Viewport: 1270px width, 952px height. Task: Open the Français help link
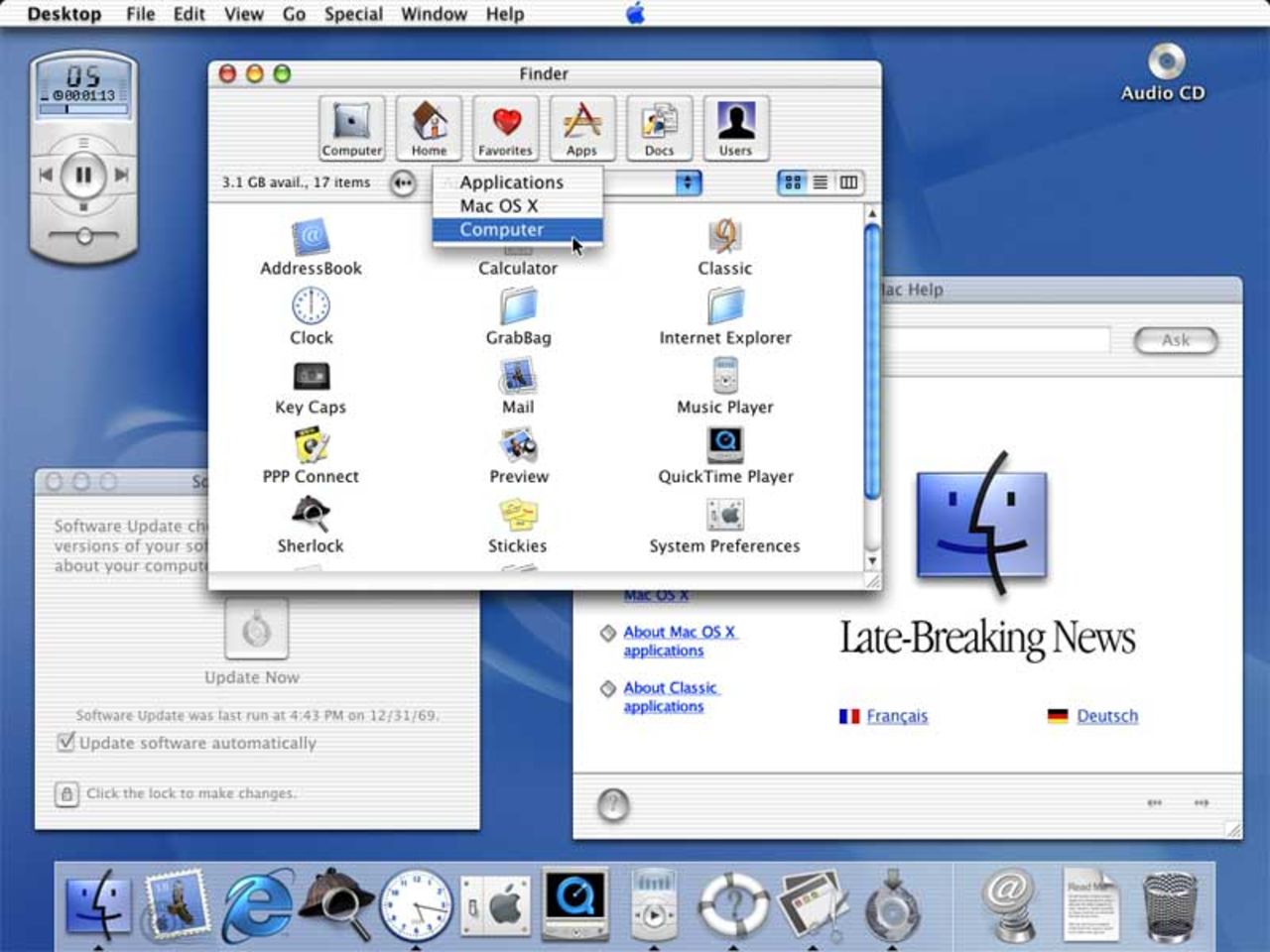point(895,715)
